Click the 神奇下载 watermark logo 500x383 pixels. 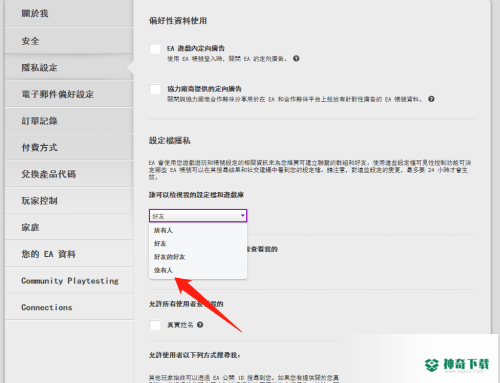click(457, 365)
